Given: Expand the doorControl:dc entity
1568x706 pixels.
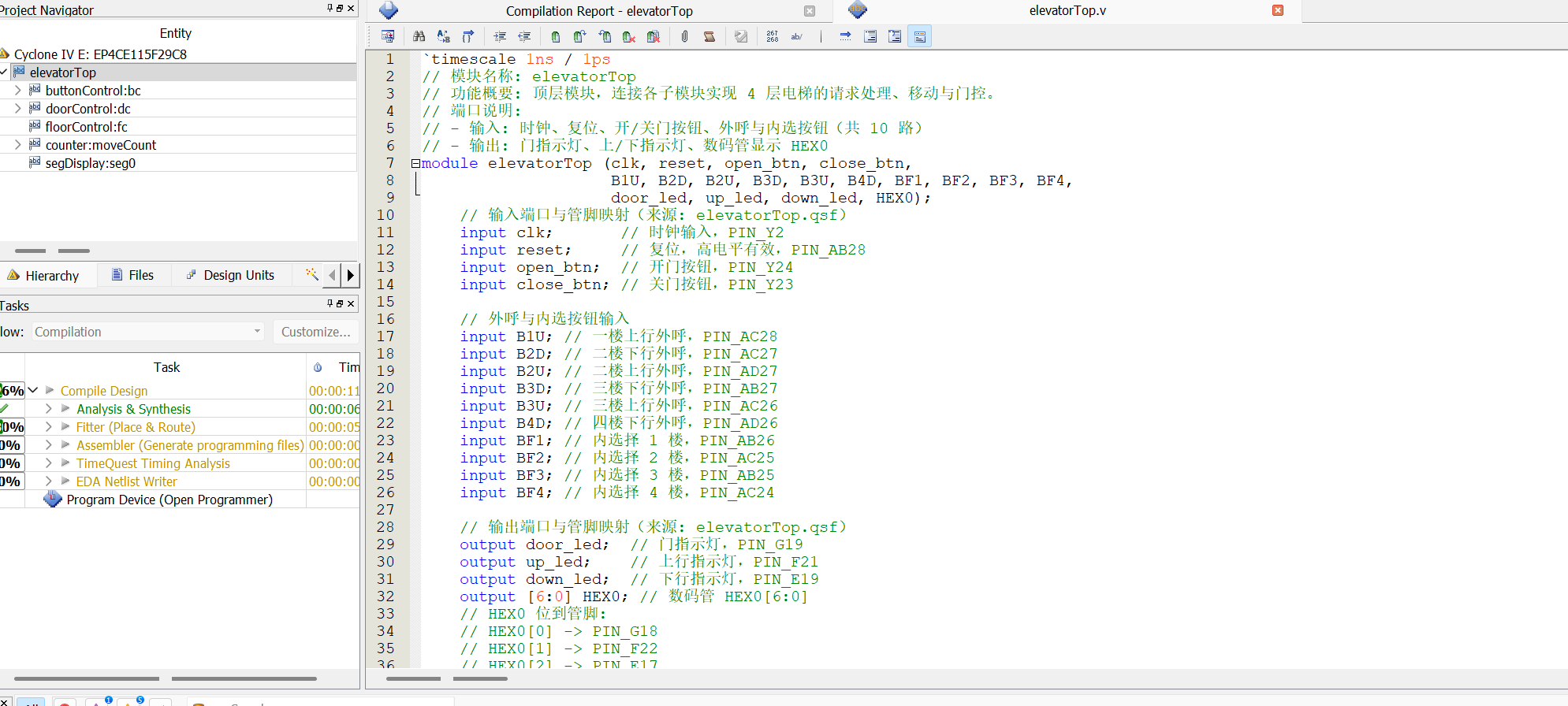Looking at the screenshot, I should (x=18, y=109).
